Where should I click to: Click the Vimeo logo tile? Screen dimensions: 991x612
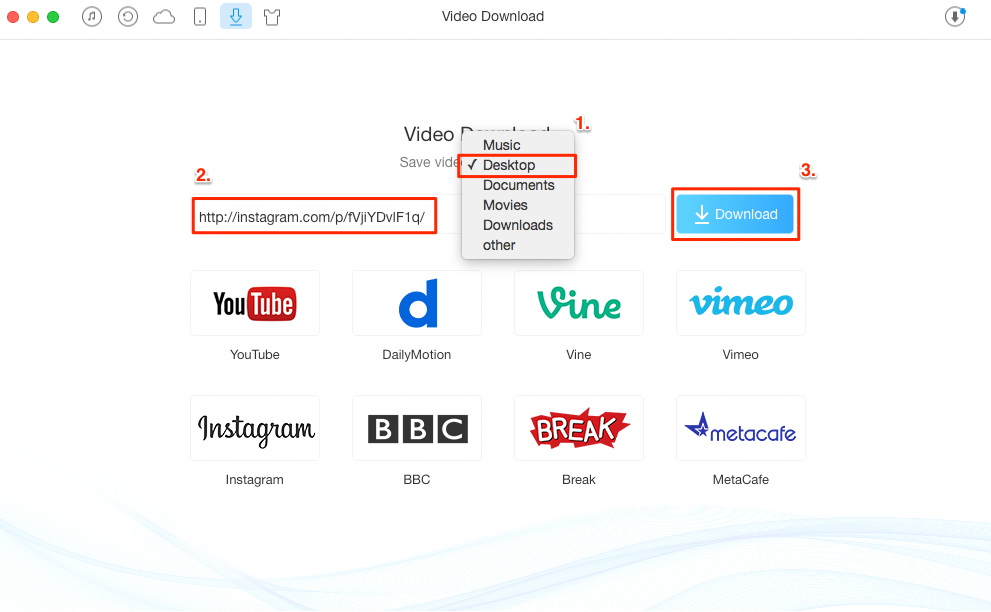tap(741, 303)
